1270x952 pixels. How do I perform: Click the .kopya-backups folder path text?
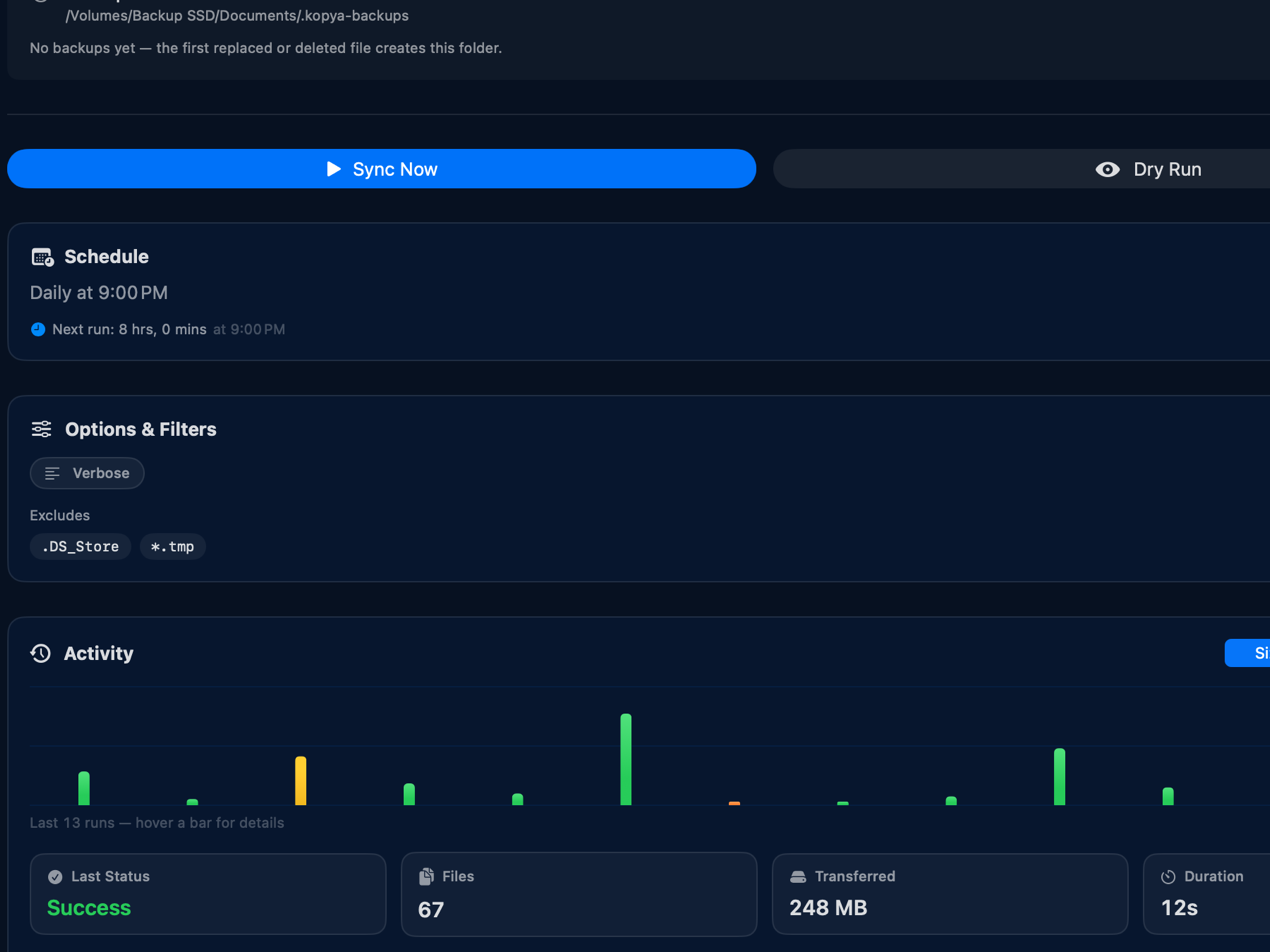point(237,16)
